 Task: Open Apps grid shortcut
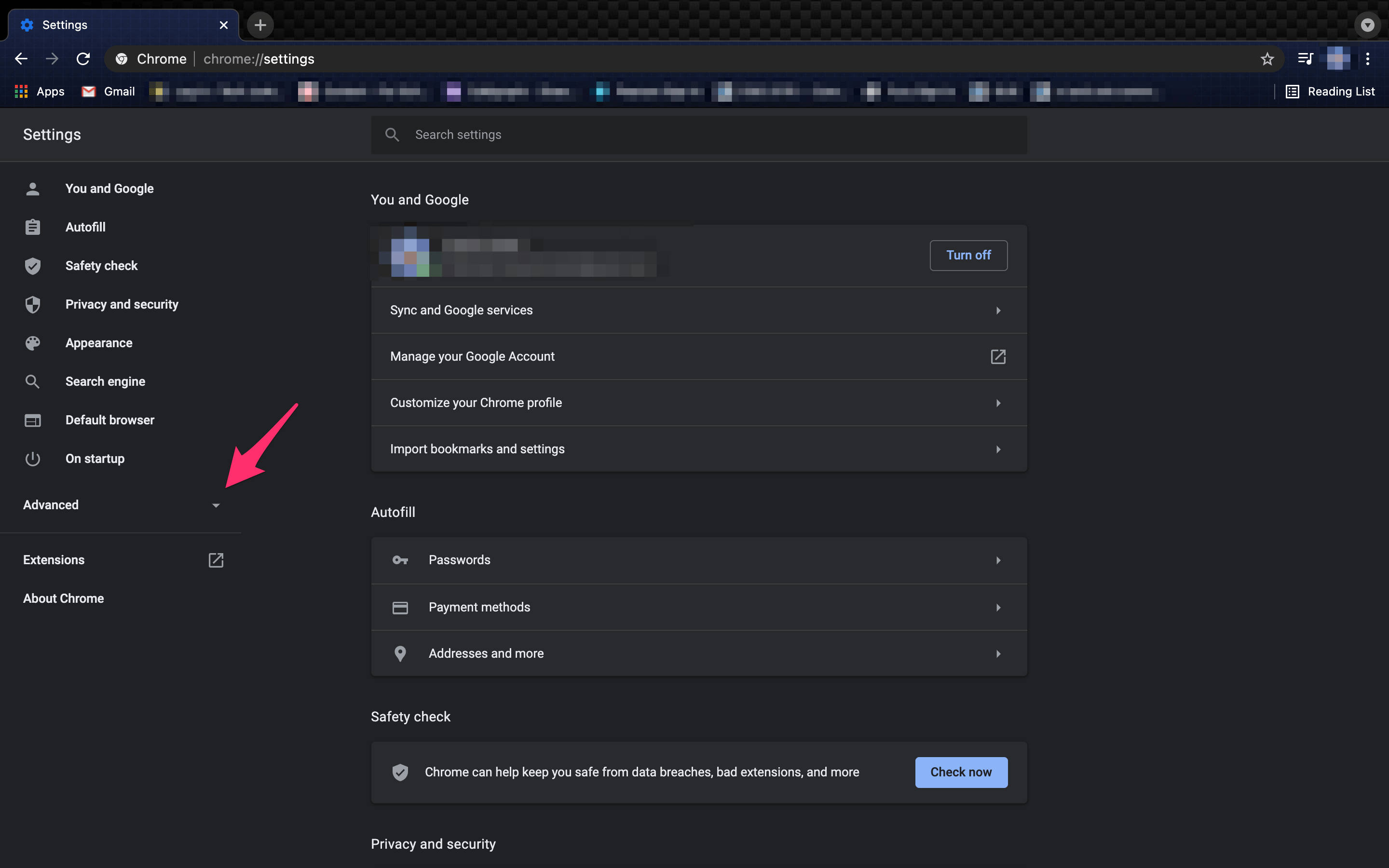coord(21,91)
